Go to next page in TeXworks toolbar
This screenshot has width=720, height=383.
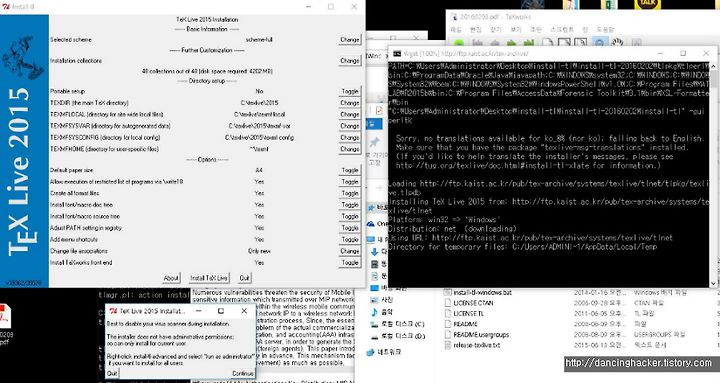[x=512, y=43]
